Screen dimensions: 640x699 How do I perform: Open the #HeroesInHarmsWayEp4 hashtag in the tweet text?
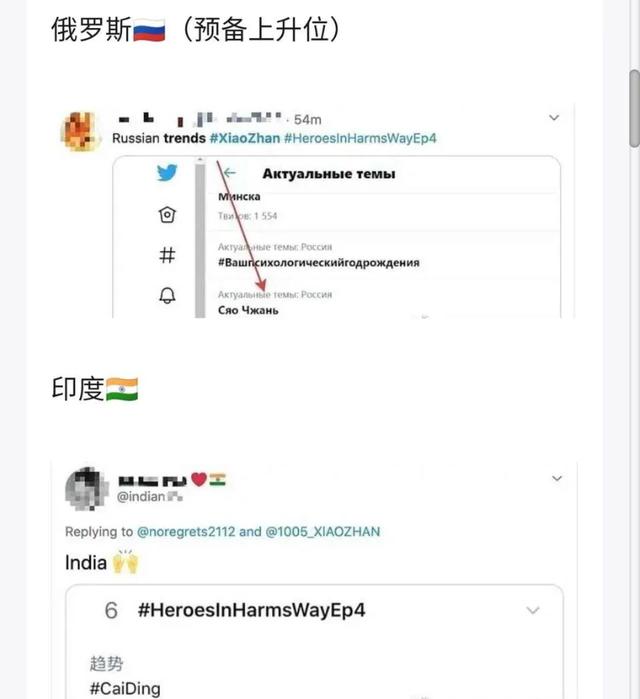360,138
